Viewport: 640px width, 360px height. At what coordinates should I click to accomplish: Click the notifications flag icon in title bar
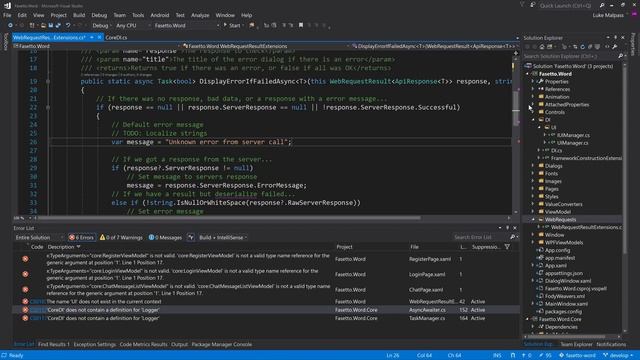(522, 5)
